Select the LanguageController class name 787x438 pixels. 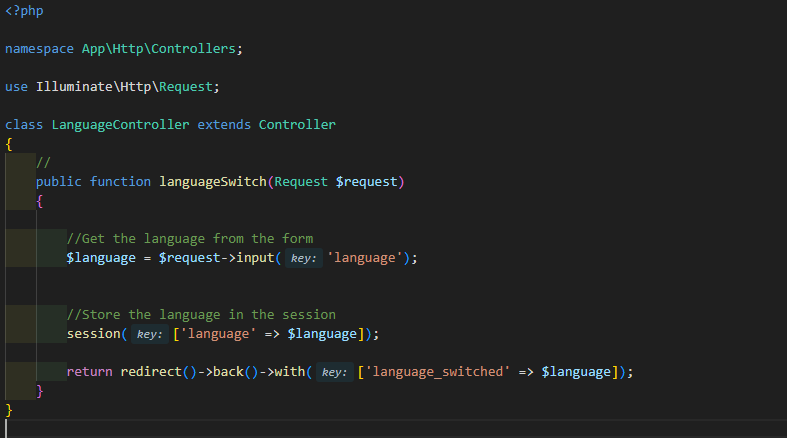click(x=119, y=125)
